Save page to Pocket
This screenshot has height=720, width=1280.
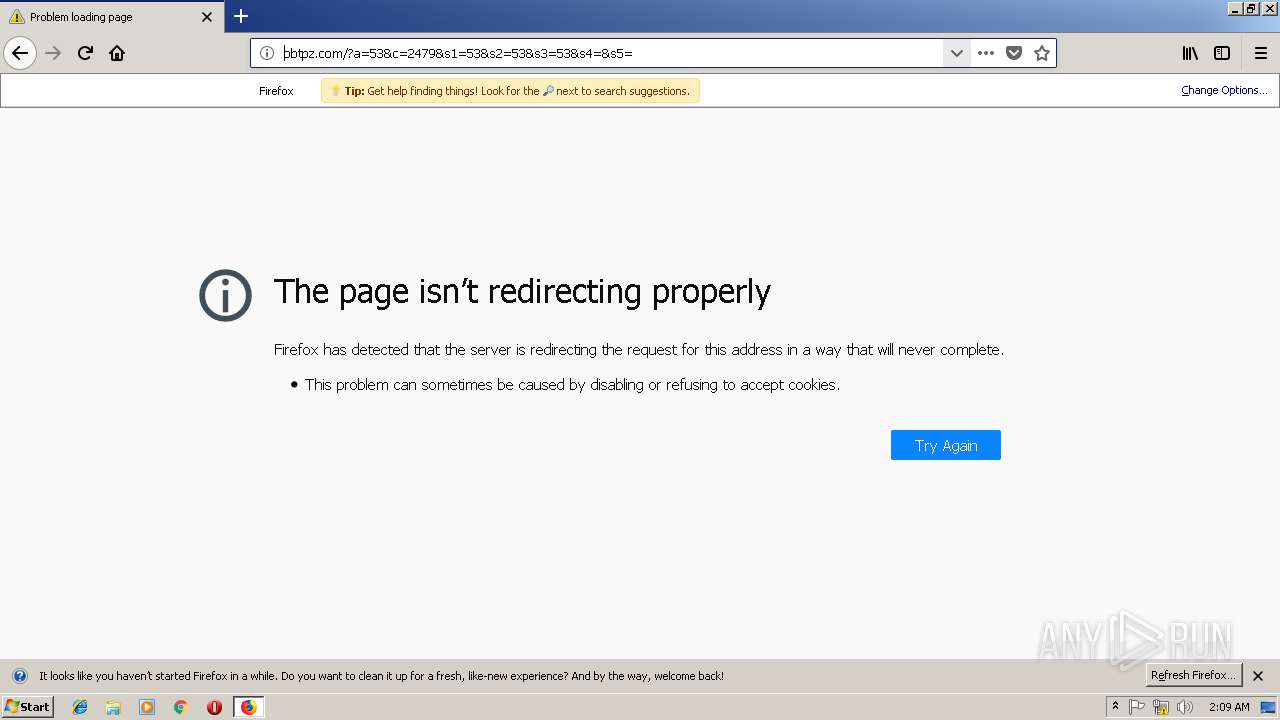pyautogui.click(x=1014, y=53)
